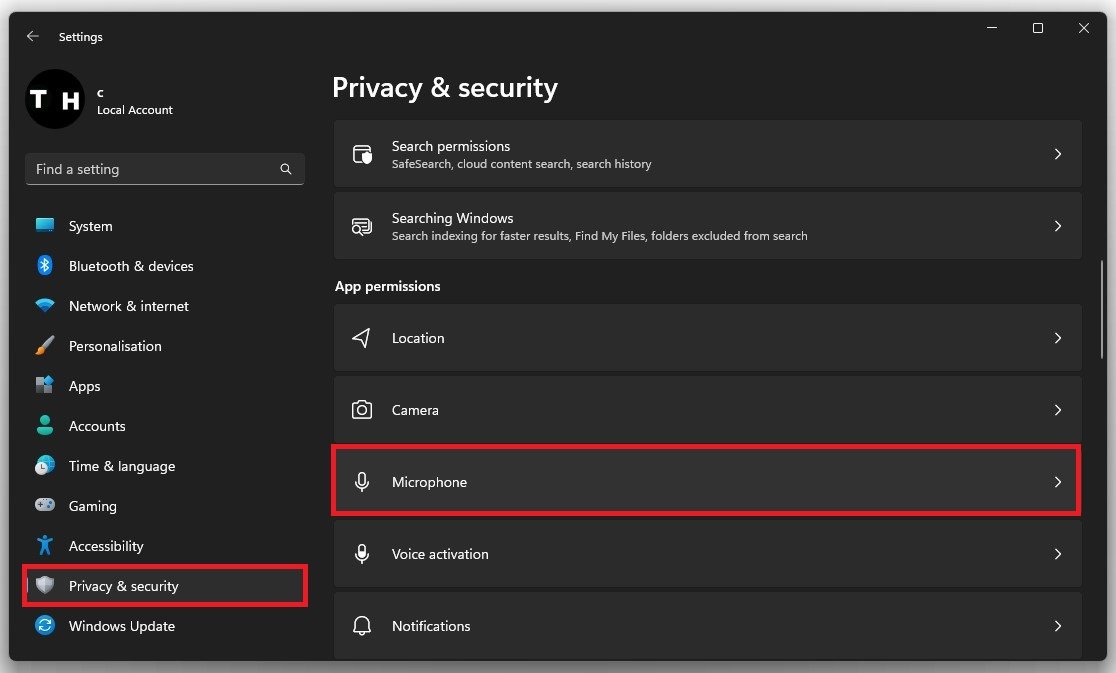Click the Voice activation mic icon
This screenshot has width=1116, height=673.
coord(362,553)
